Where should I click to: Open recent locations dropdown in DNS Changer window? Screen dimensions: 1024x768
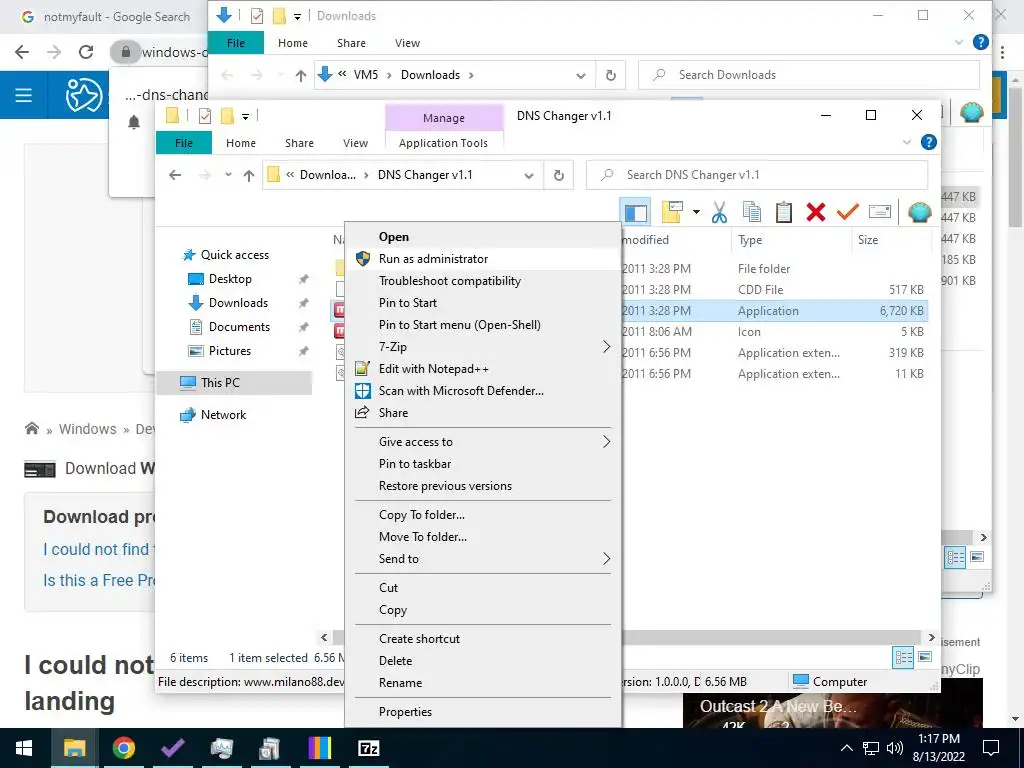pyautogui.click(x=228, y=175)
